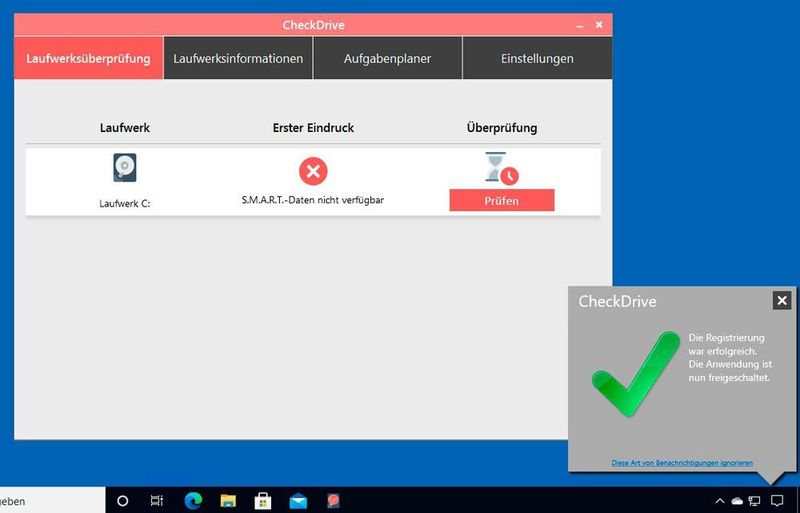This screenshot has height=513, width=800.
Task: Switch to the Laufwerksüberprüfung tab
Action: 88,58
